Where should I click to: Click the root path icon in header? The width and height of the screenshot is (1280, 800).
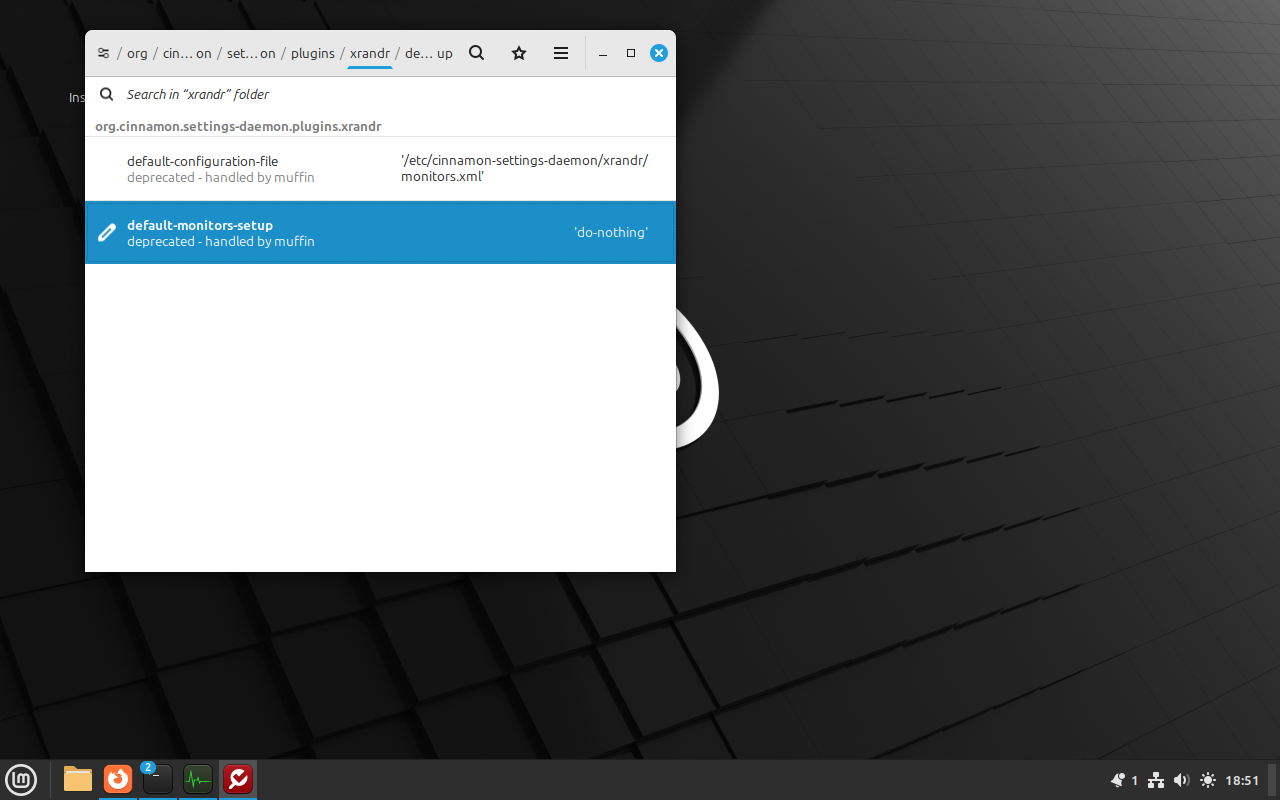pyautogui.click(x=103, y=53)
